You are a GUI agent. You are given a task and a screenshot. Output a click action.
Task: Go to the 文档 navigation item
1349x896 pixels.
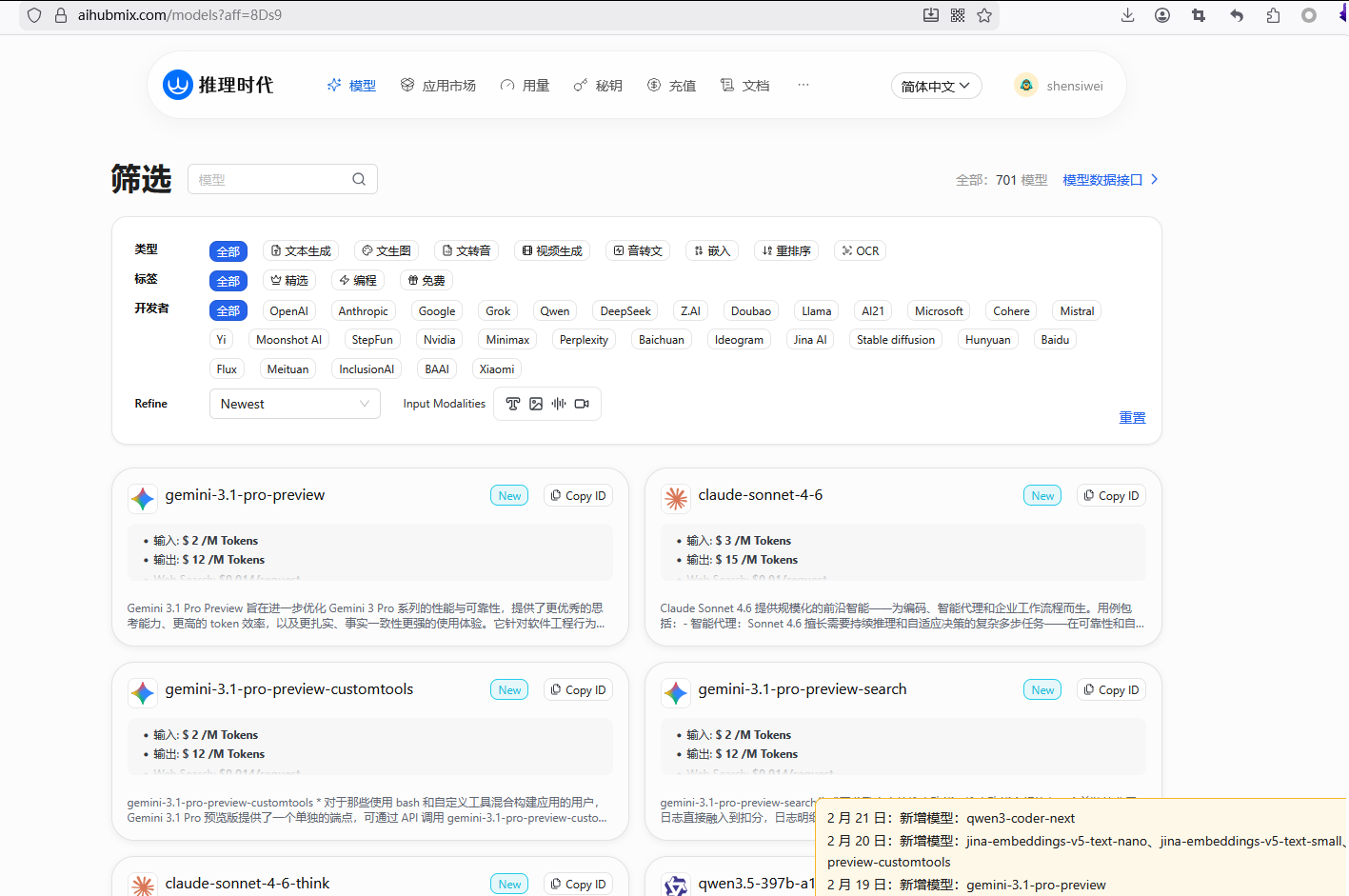click(x=744, y=86)
